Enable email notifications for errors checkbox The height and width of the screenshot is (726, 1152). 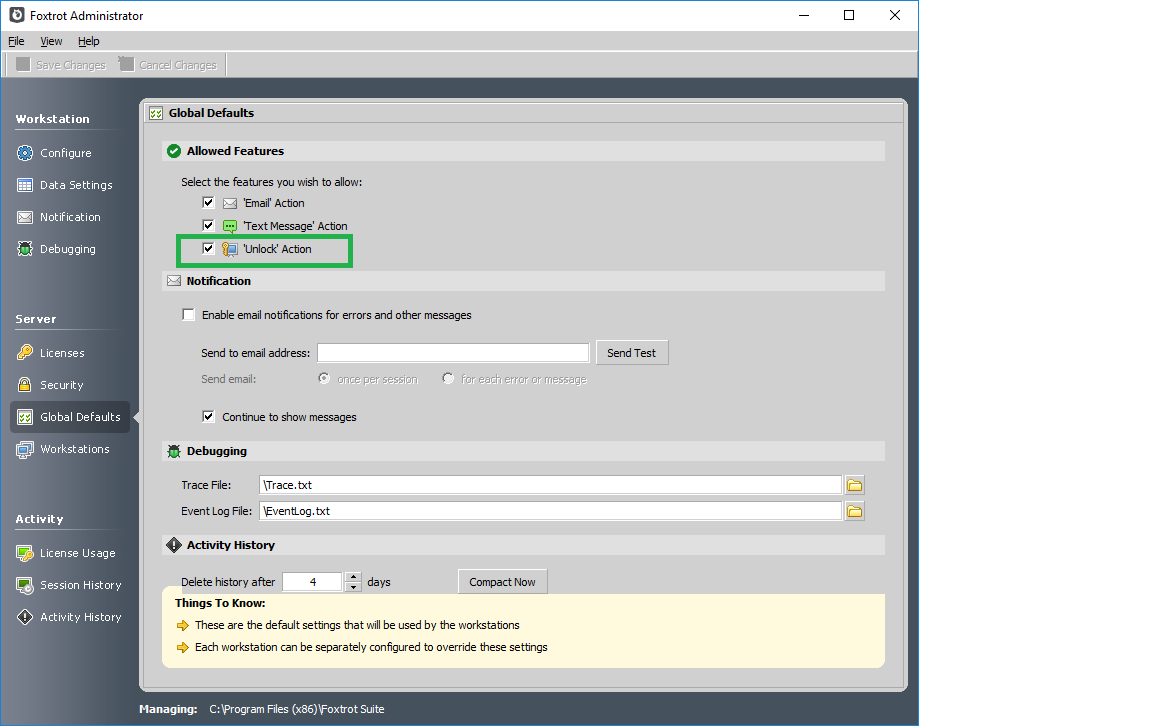[189, 315]
